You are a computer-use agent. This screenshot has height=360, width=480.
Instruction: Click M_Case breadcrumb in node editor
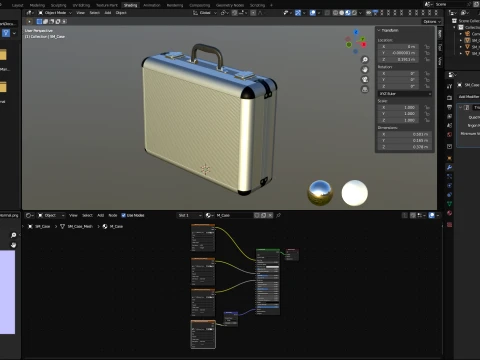click(x=116, y=226)
